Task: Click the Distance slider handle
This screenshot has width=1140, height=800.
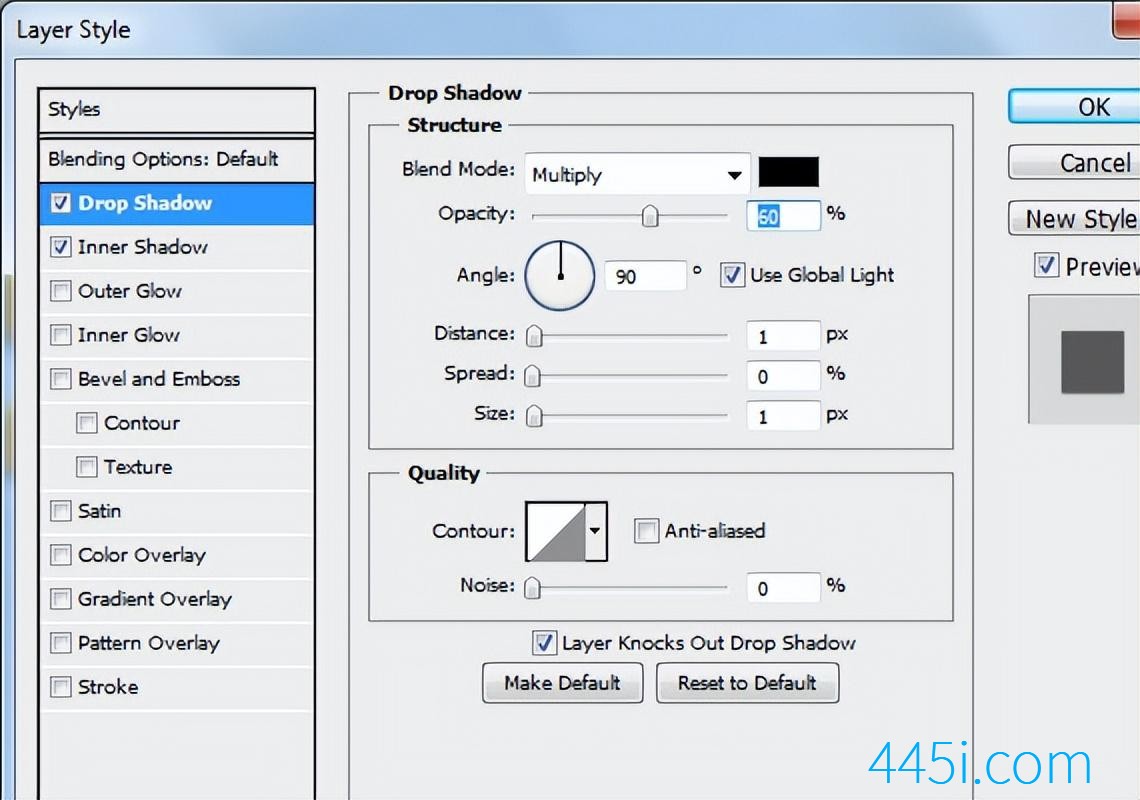Action: pos(534,336)
